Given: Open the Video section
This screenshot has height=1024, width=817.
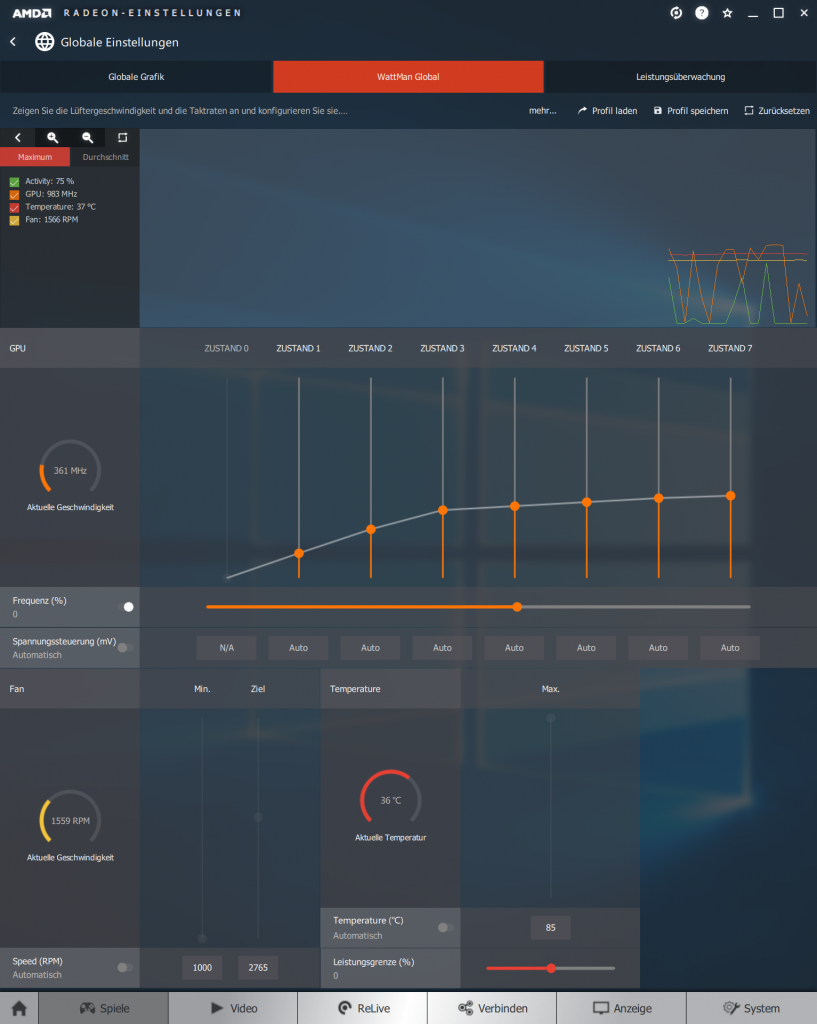Looking at the screenshot, I should pyautogui.click(x=233, y=1008).
